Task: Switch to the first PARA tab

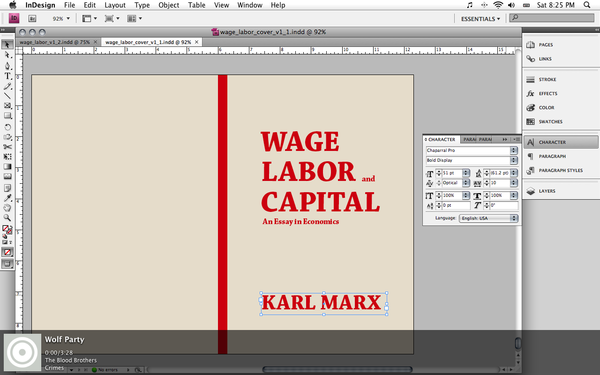Action: pos(470,139)
